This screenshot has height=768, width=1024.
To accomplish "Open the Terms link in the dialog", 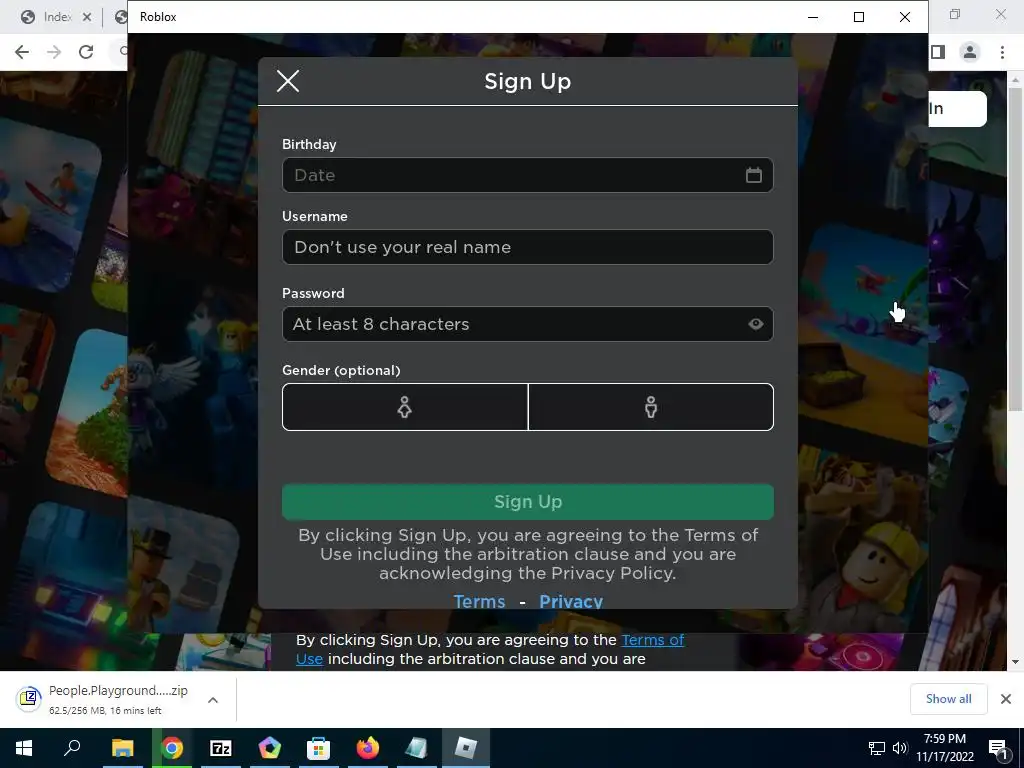I will tap(479, 601).
